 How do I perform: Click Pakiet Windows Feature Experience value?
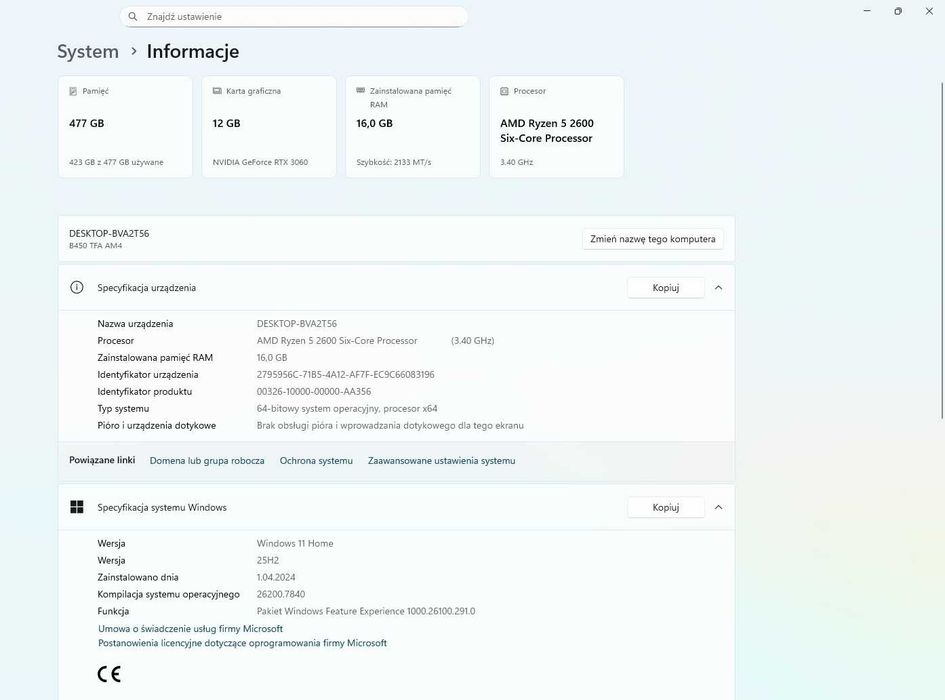tap(366, 611)
